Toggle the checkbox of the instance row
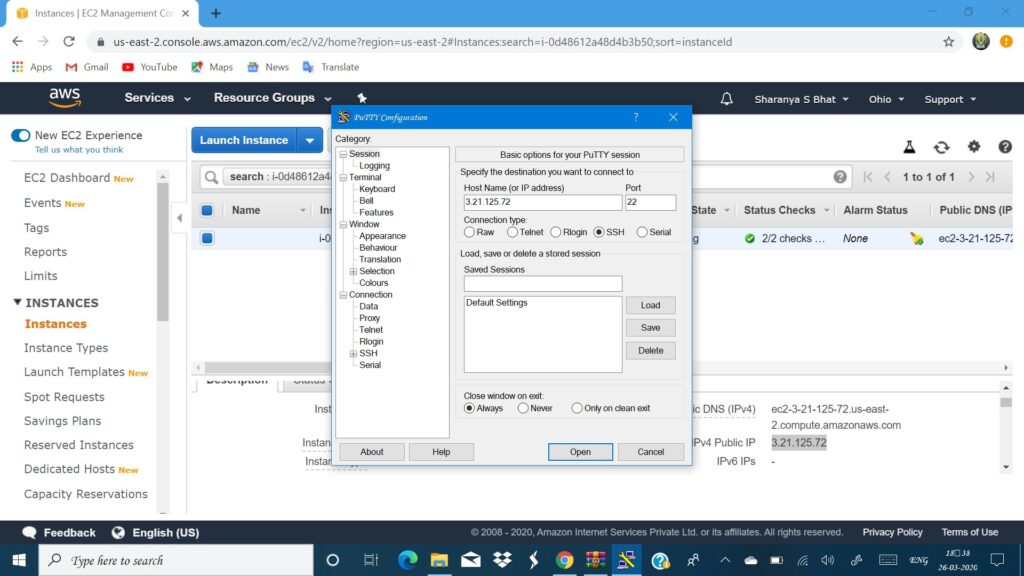1024x576 pixels. (207, 238)
